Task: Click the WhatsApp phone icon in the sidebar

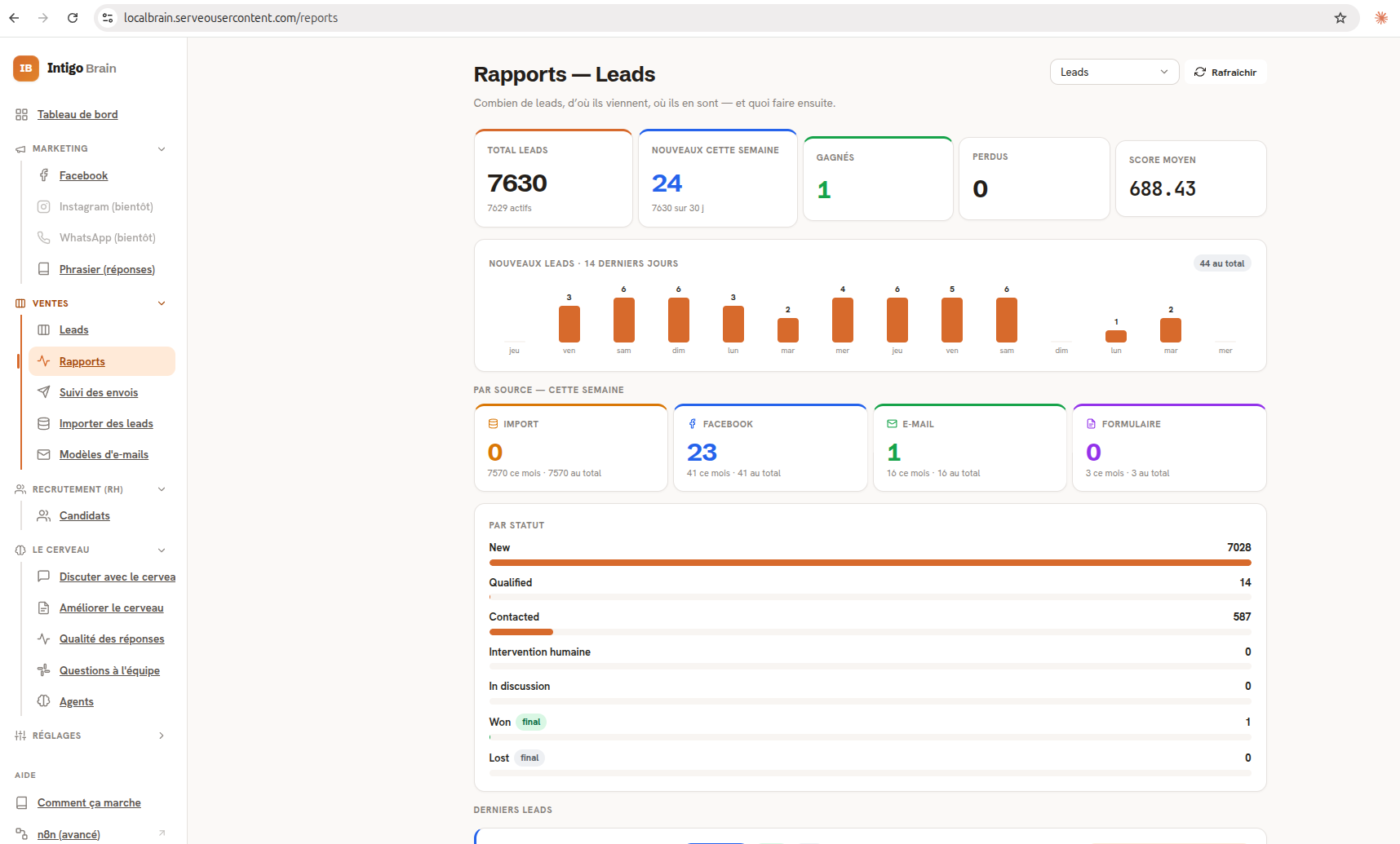Action: click(44, 238)
